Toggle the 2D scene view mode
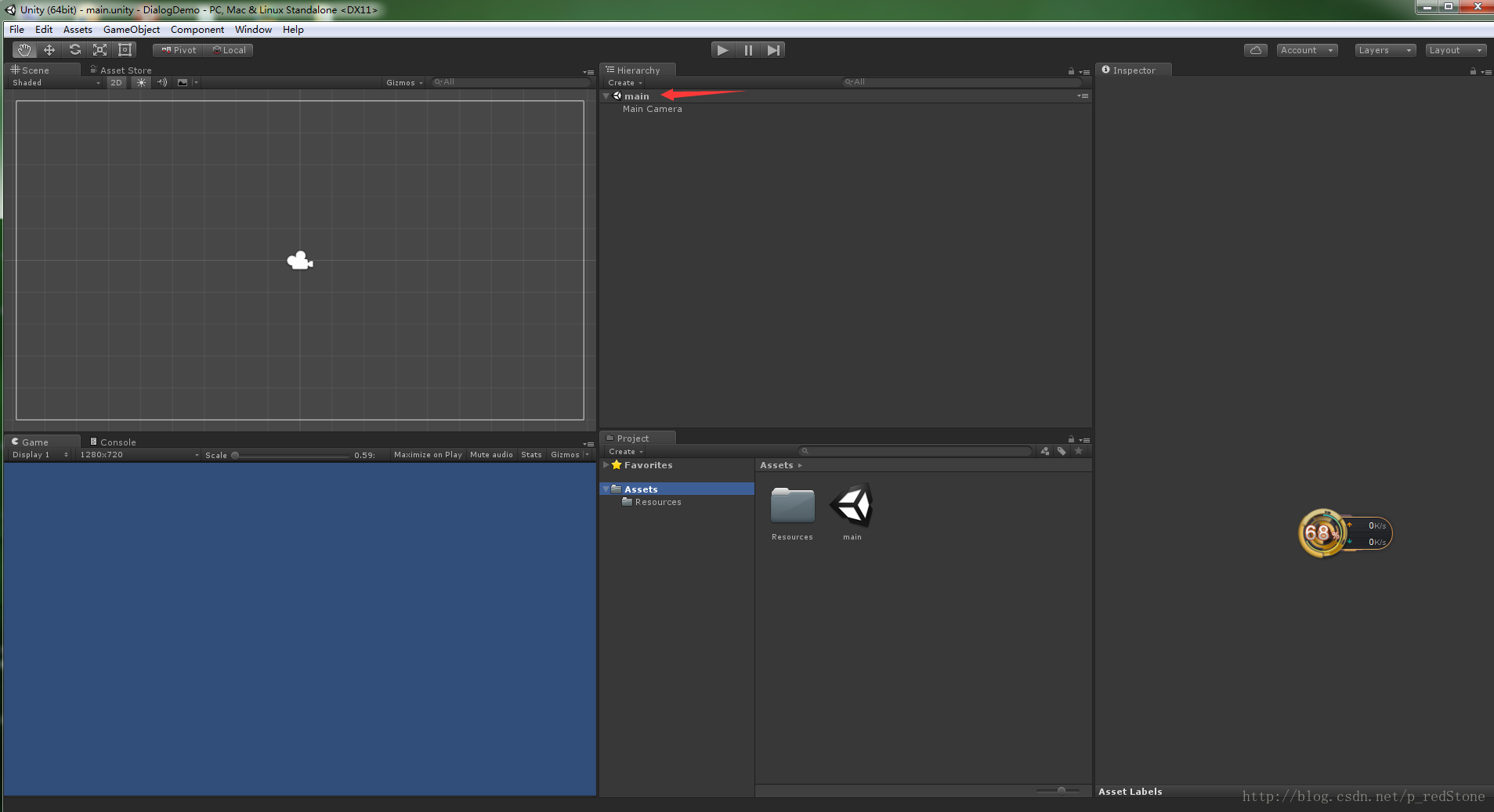 point(117,82)
